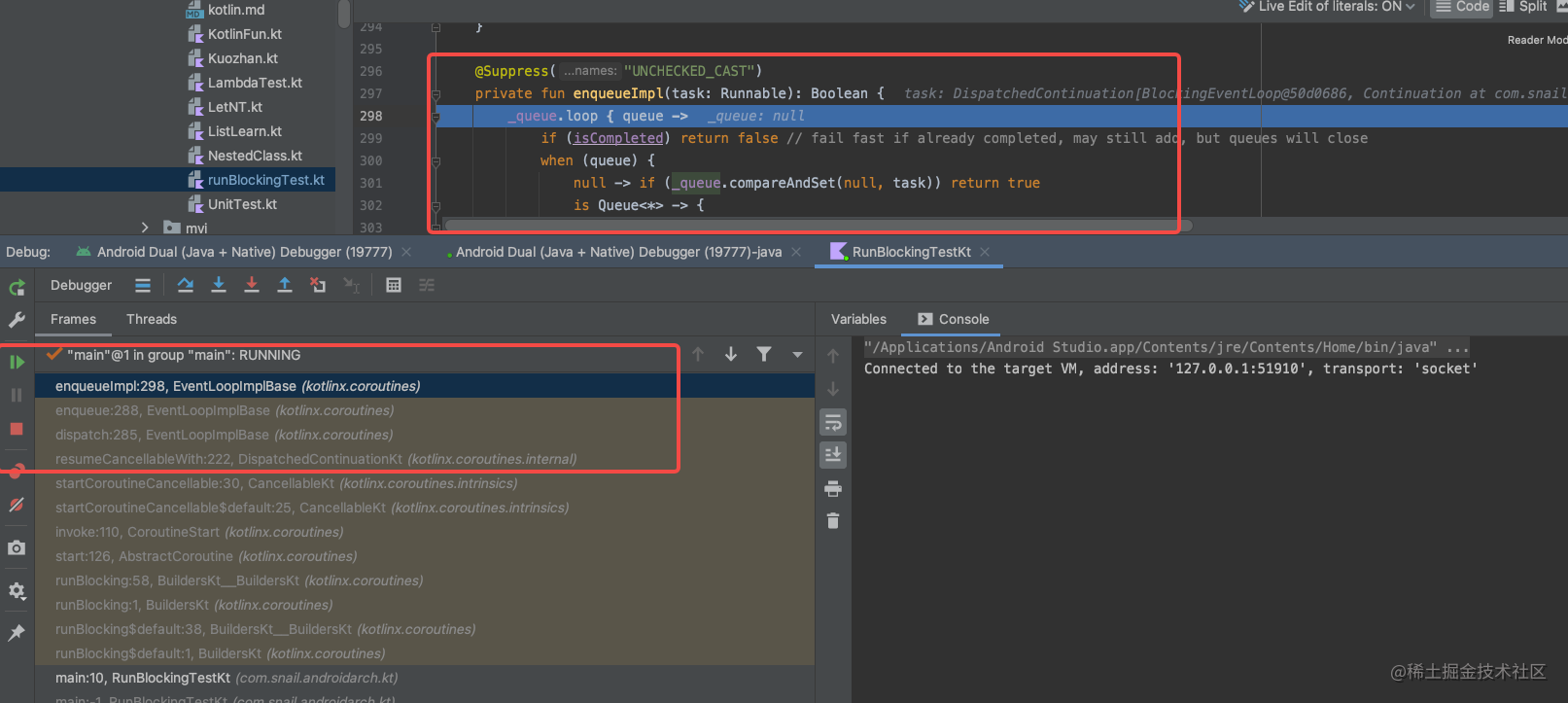Select startCoroutineCancellable:30 stack frame
Image resolution: width=1568 pixels, height=703 pixels.
[x=425, y=483]
